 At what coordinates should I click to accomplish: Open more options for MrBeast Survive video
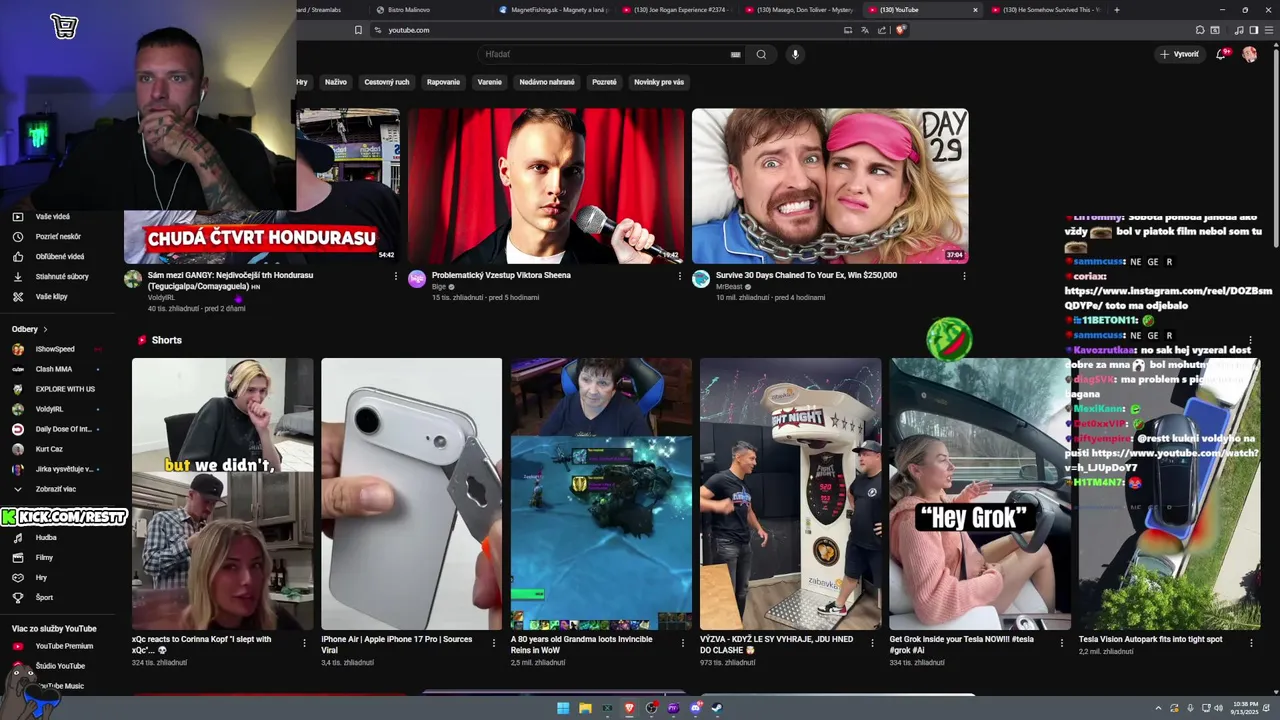[964, 276]
